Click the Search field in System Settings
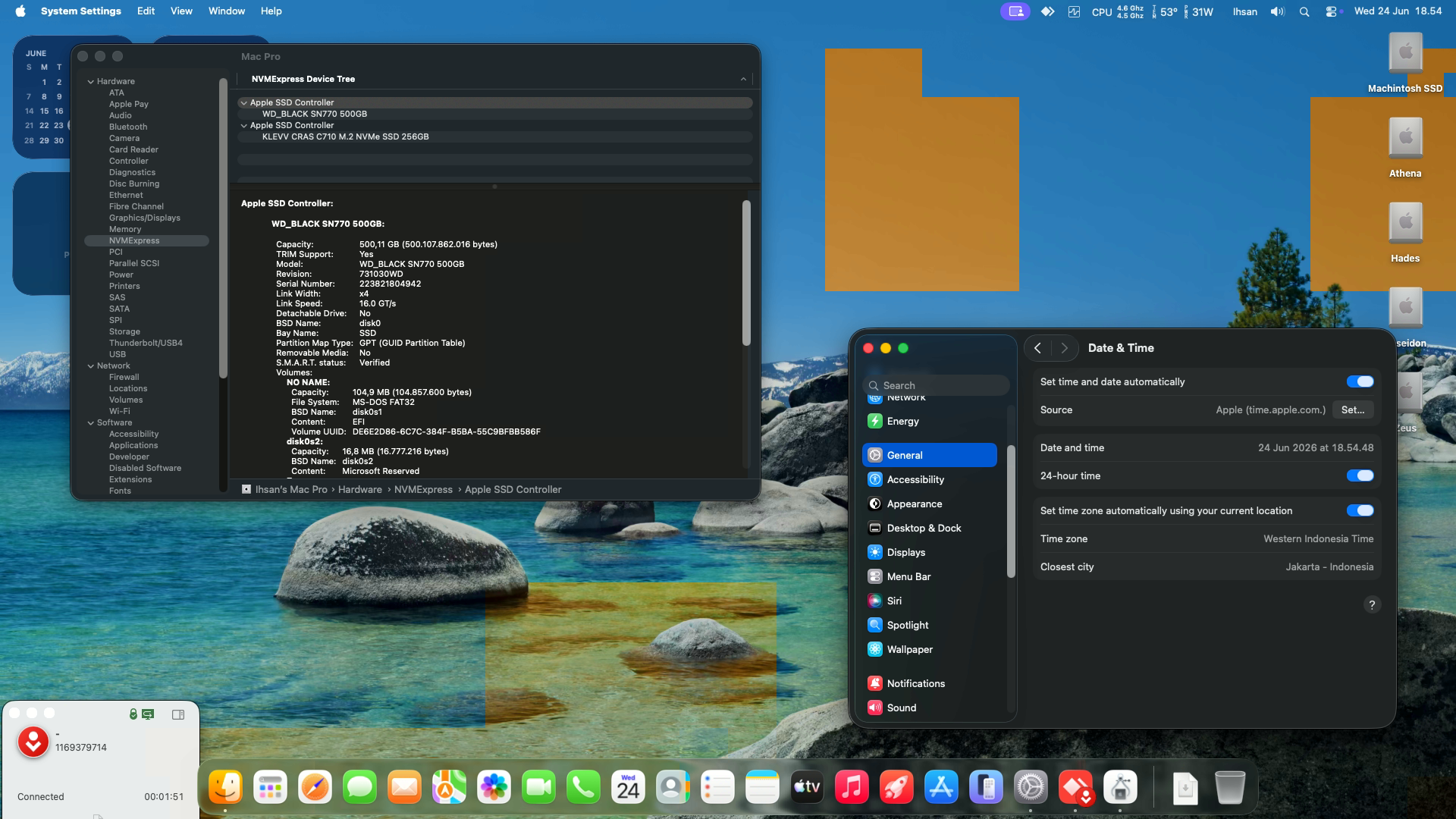 937,385
